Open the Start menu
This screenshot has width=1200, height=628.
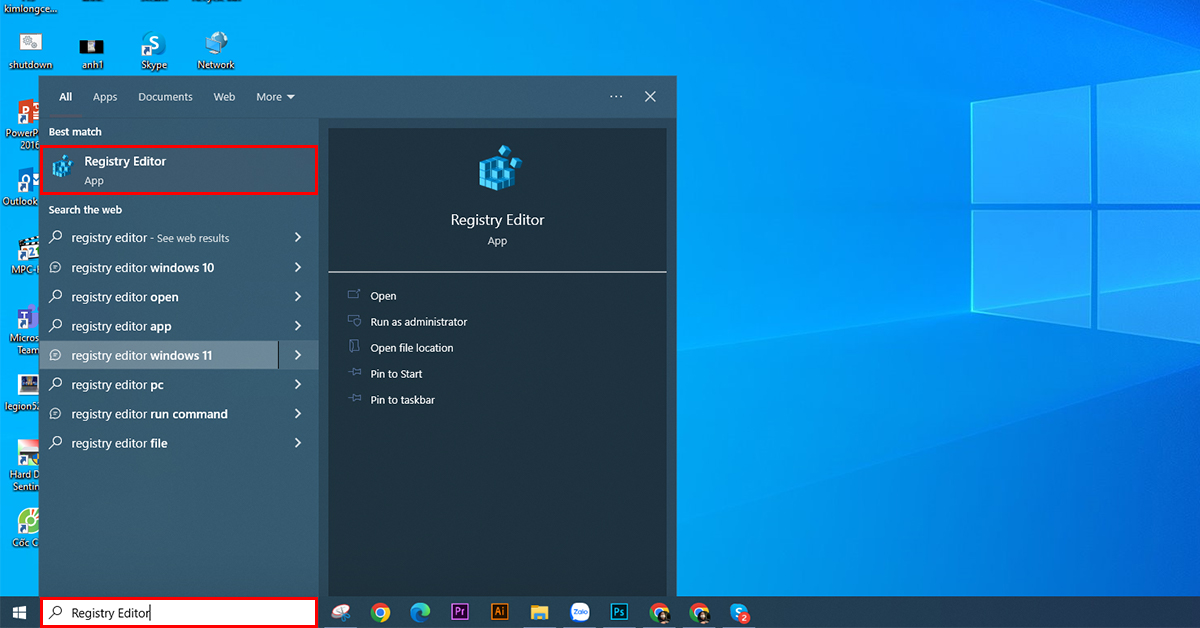(18, 611)
